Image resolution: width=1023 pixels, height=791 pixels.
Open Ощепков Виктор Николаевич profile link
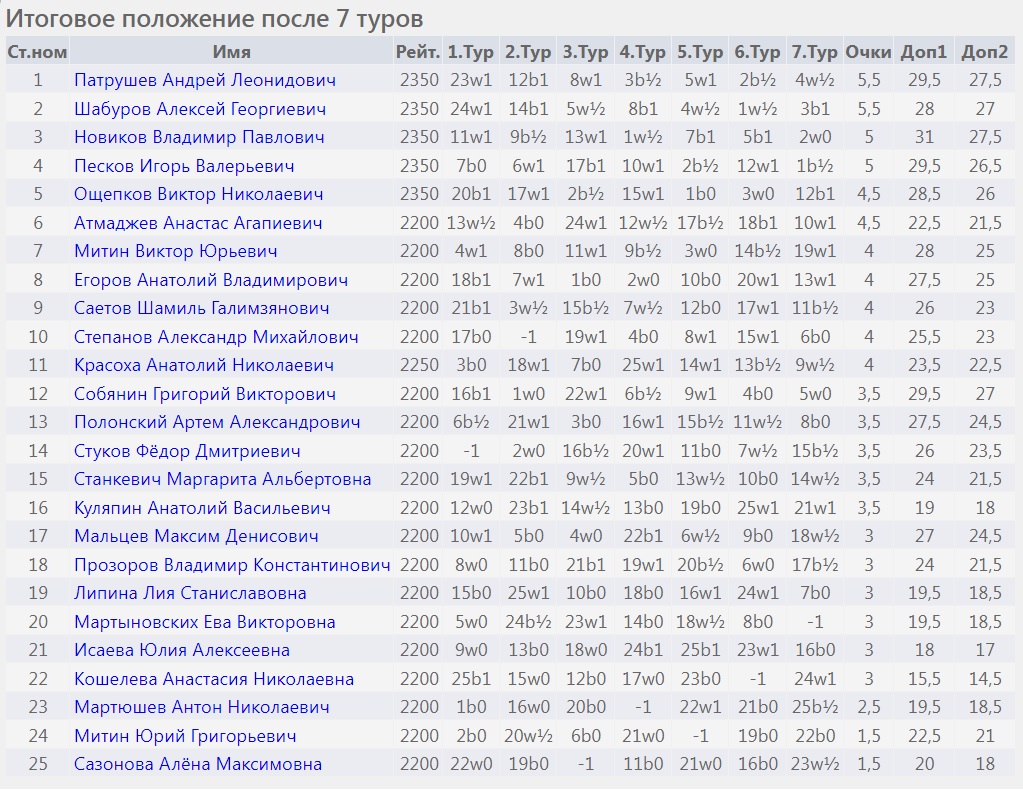pos(198,194)
